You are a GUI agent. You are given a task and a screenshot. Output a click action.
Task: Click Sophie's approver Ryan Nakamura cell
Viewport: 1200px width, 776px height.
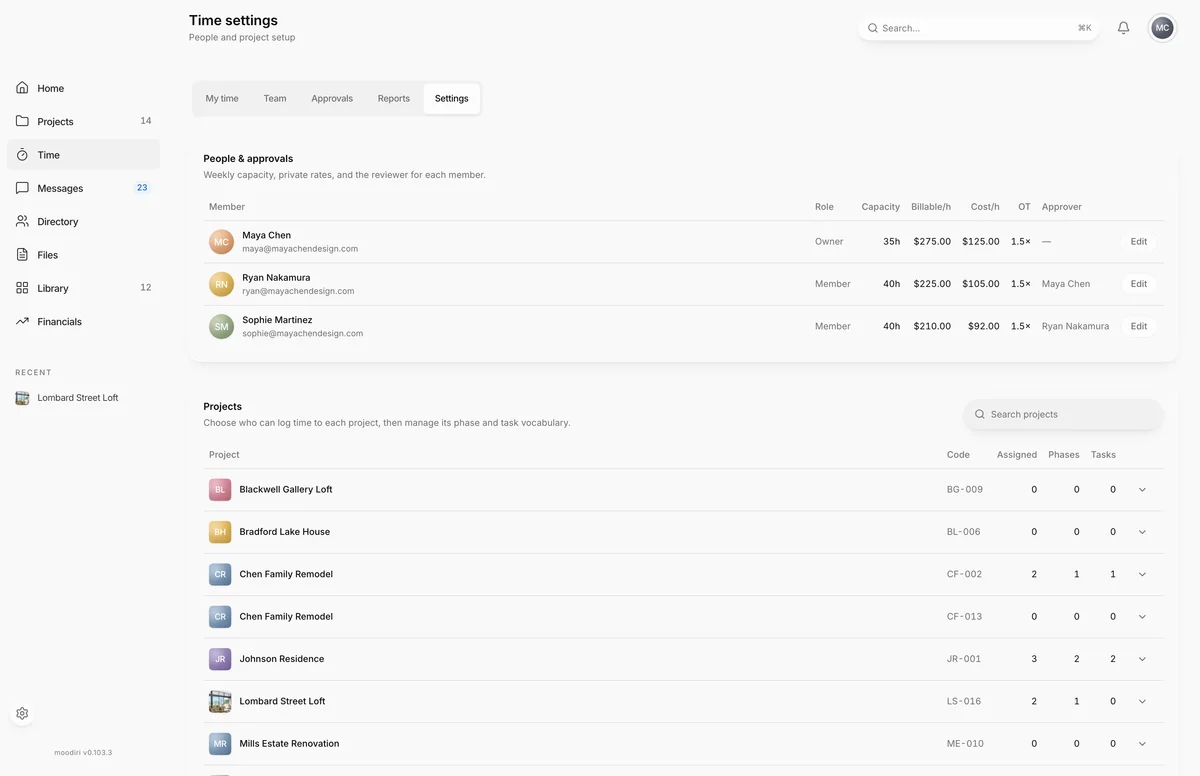pos(1075,326)
